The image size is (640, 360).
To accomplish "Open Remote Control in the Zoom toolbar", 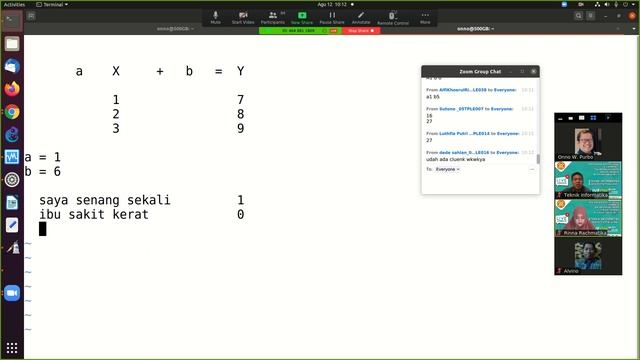I will click(393, 18).
